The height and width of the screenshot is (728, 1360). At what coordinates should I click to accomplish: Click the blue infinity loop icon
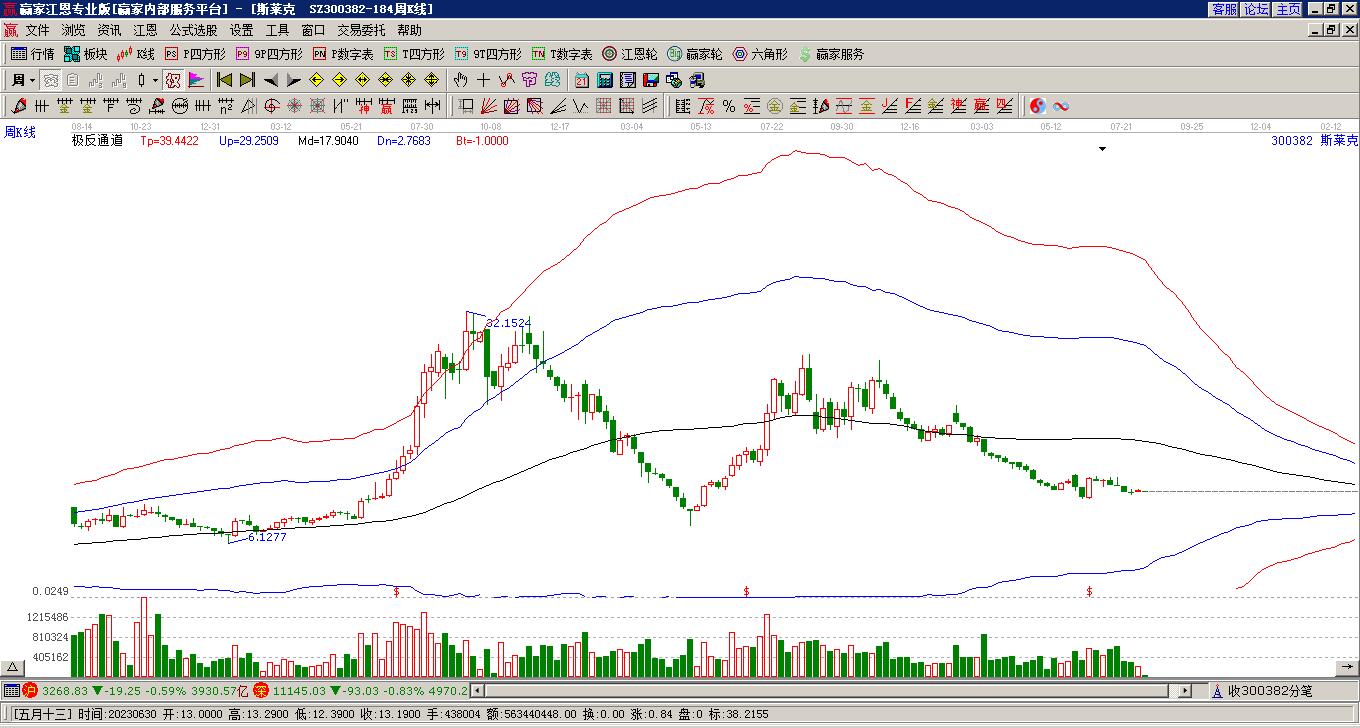pyautogui.click(x=1061, y=106)
